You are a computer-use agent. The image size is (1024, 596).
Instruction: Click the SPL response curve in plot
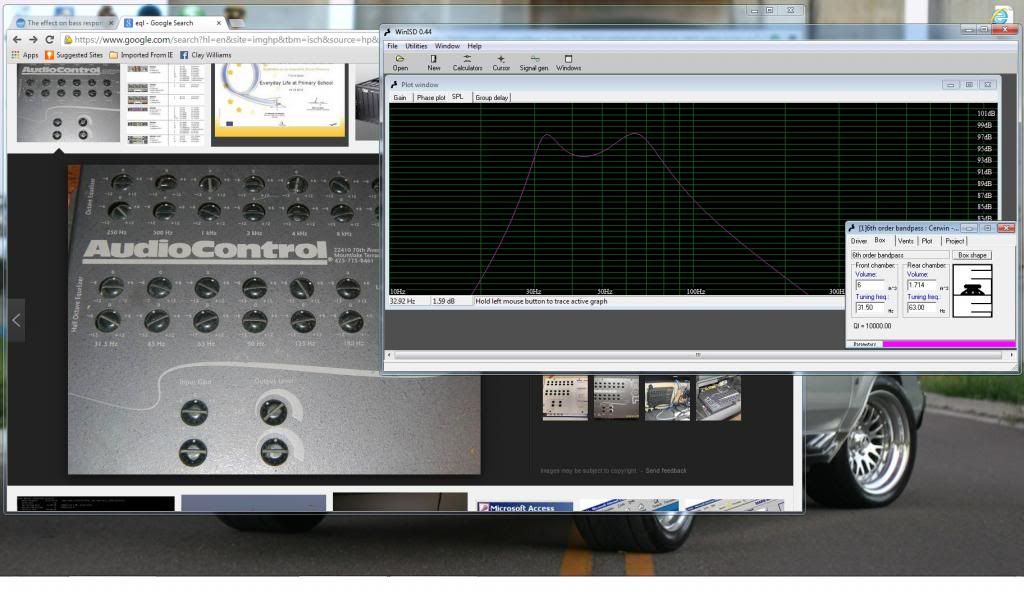[x=584, y=156]
